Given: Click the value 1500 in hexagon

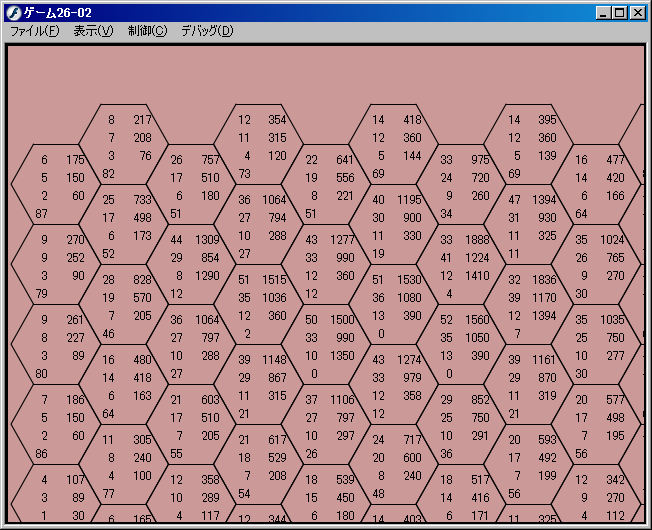Looking at the screenshot, I should pos(342,320).
